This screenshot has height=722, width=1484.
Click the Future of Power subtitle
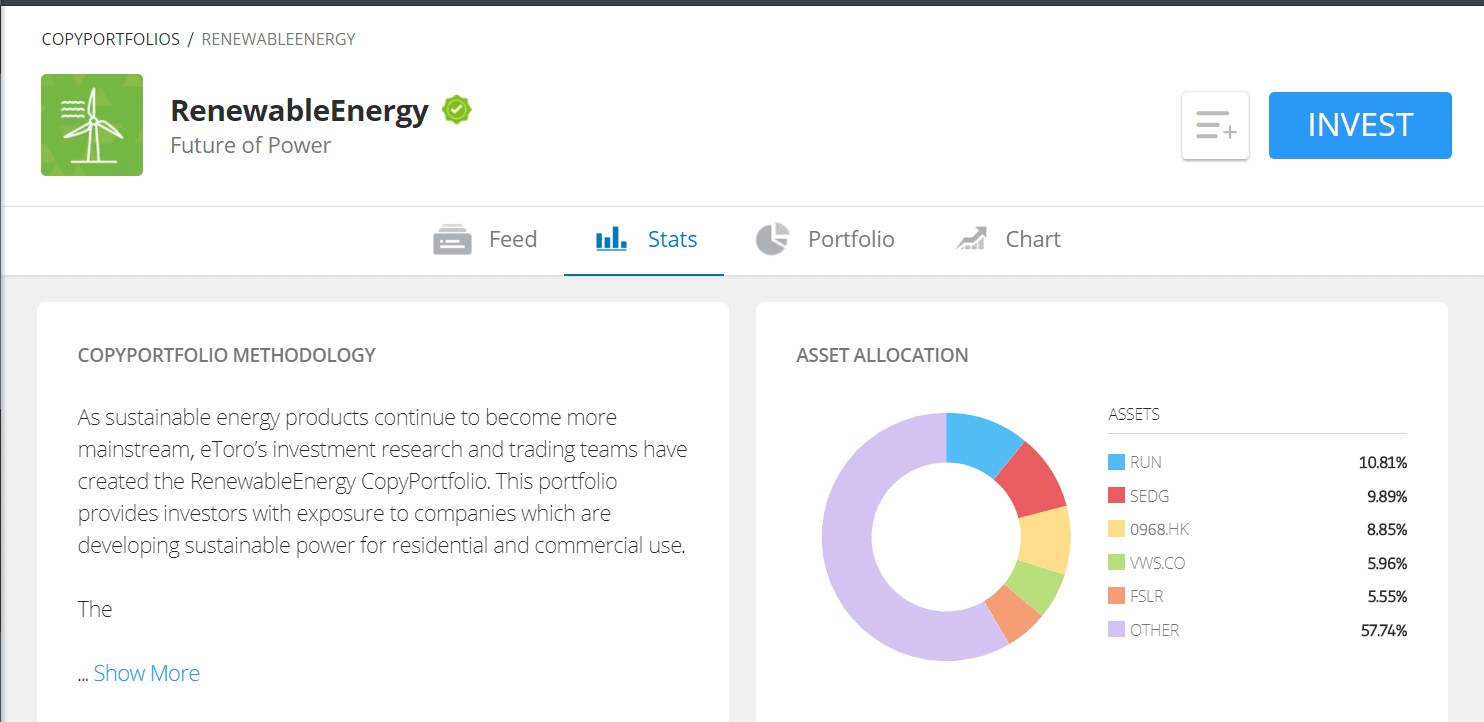click(251, 145)
